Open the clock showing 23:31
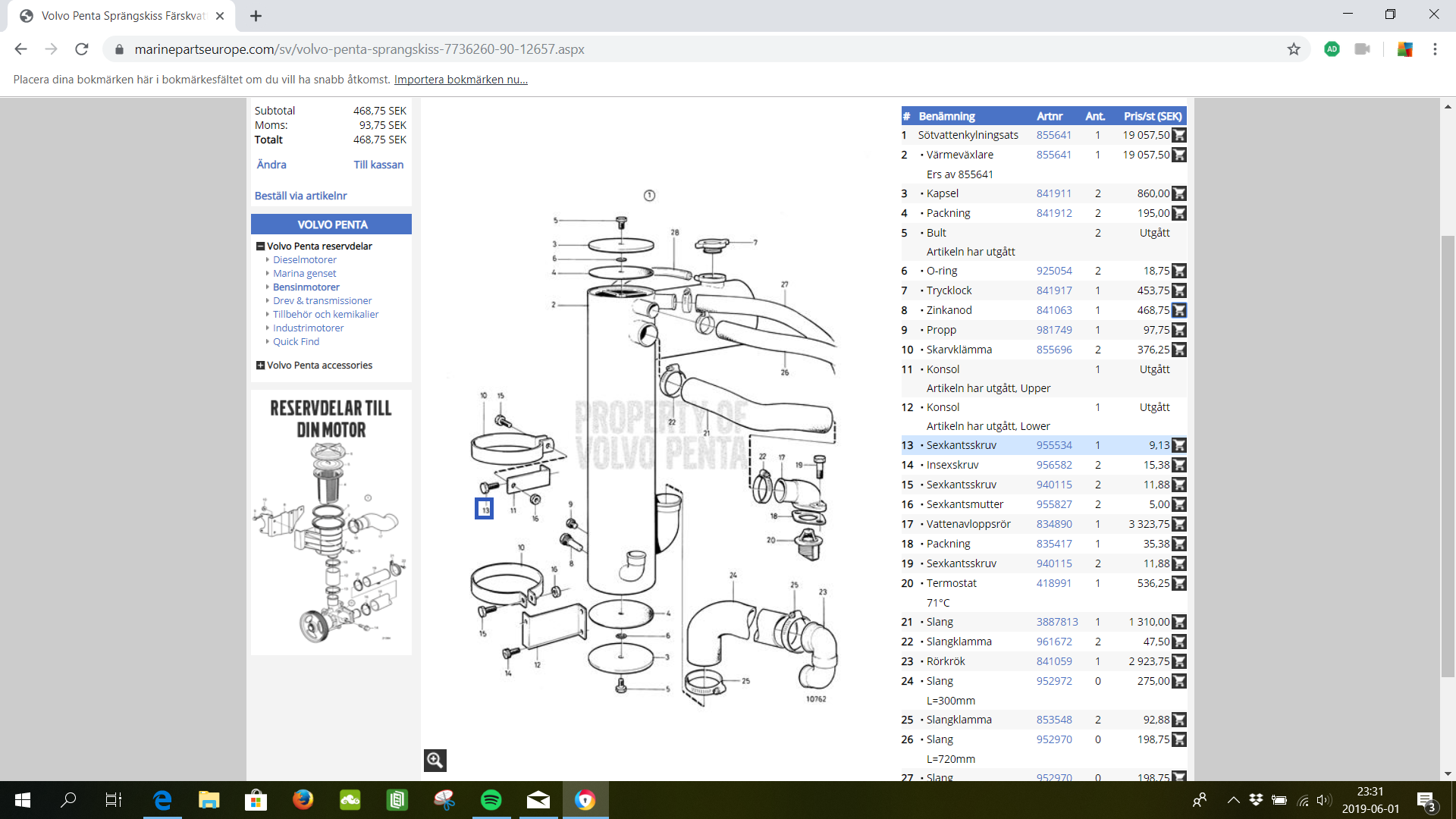Viewport: 1456px width, 819px height. [x=1370, y=800]
